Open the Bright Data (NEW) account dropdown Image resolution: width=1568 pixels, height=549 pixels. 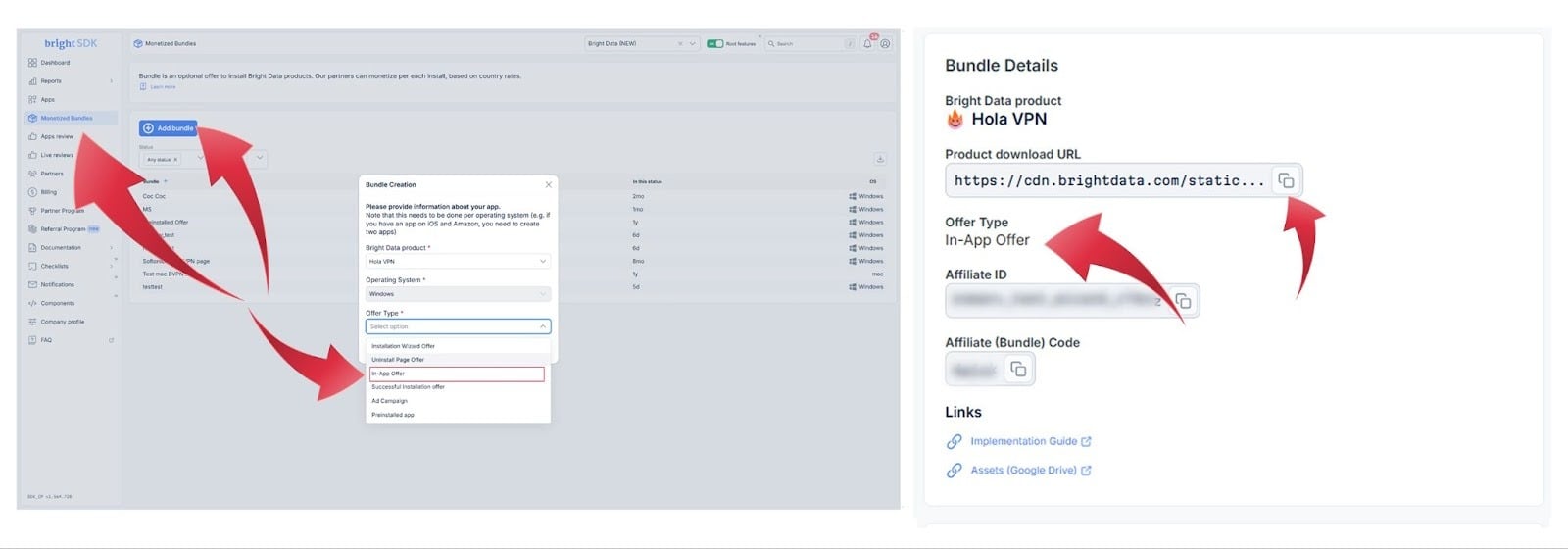point(641,43)
